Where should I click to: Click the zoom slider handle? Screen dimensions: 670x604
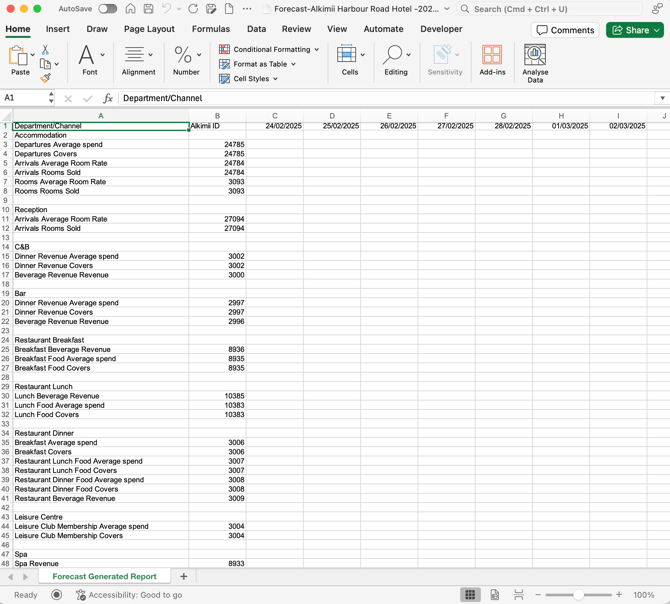click(x=578, y=595)
